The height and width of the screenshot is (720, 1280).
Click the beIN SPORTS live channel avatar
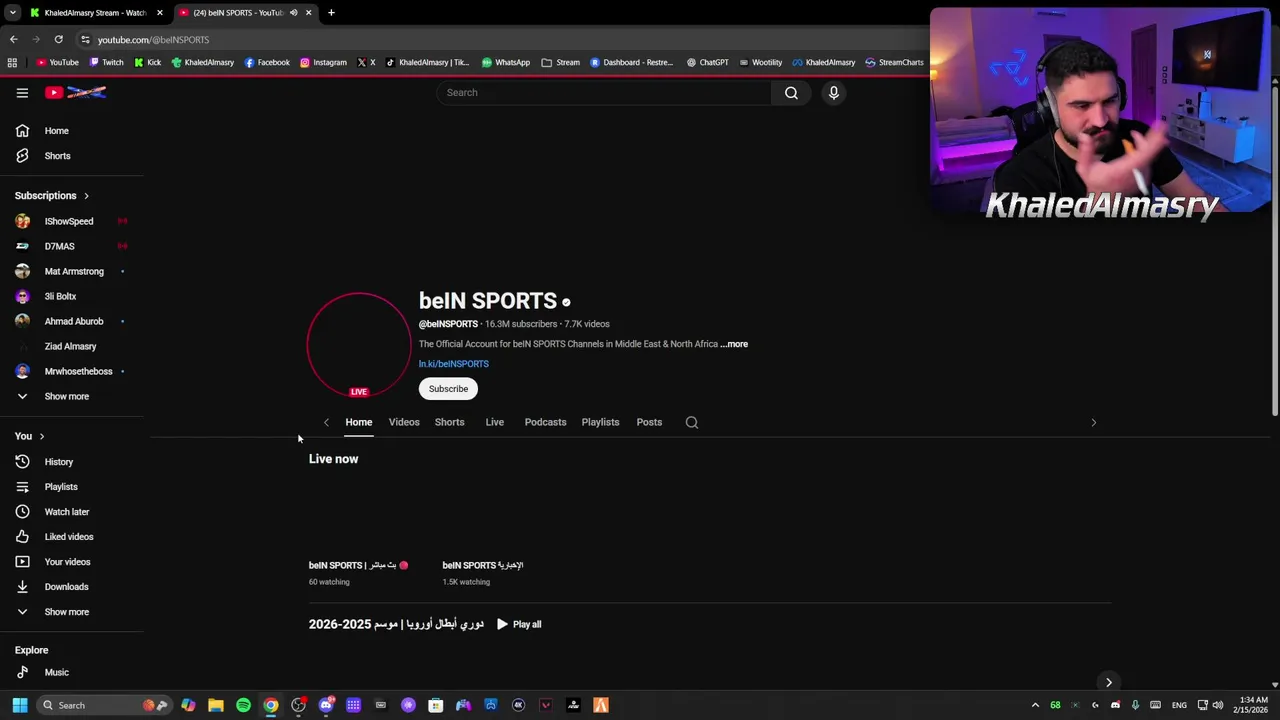click(x=359, y=344)
